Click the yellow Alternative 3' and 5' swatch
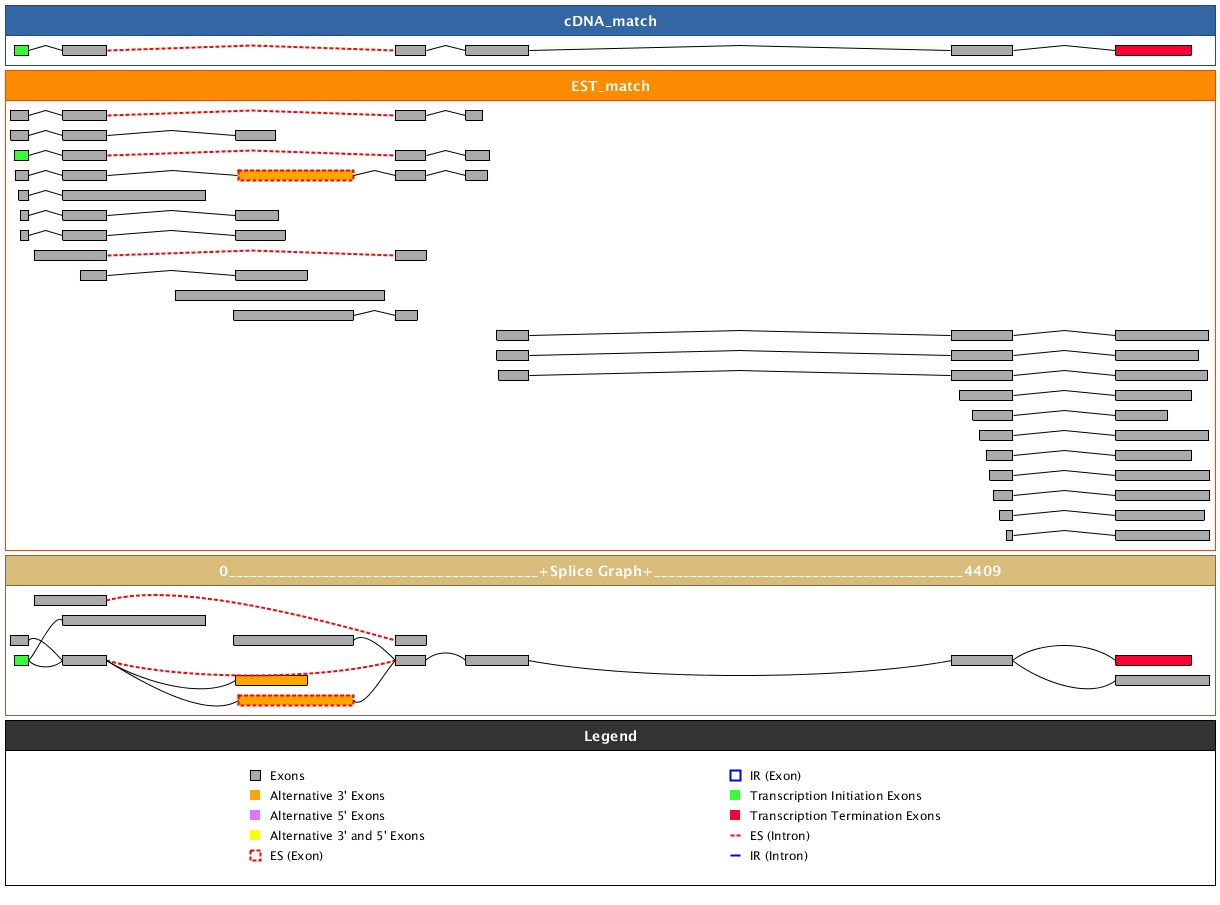The width and height of the screenshot is (1220, 905). [255, 836]
